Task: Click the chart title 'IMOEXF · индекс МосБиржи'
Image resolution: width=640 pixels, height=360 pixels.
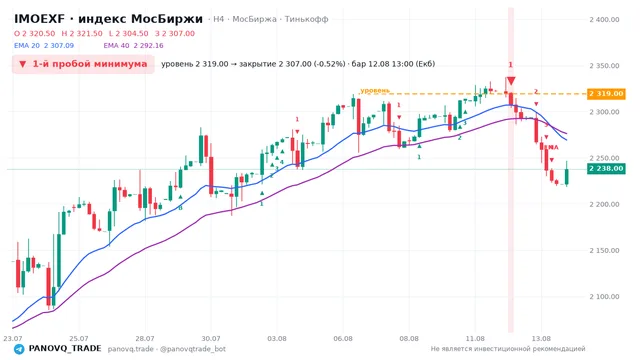Action: [108, 19]
